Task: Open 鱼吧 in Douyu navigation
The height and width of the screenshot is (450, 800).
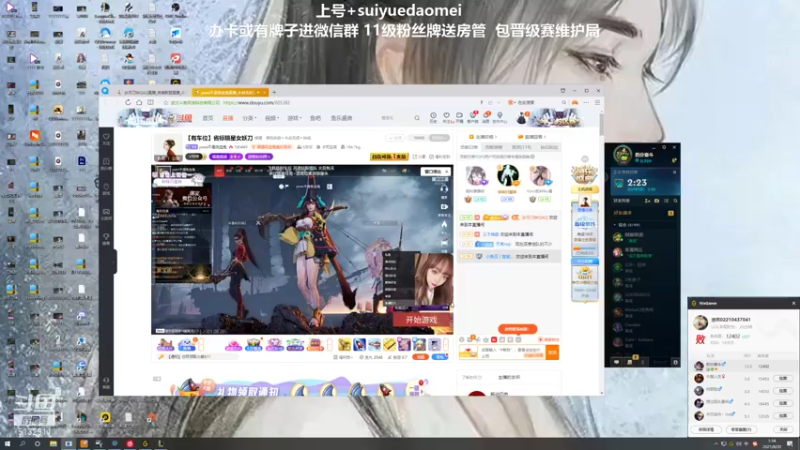Action: (315, 118)
